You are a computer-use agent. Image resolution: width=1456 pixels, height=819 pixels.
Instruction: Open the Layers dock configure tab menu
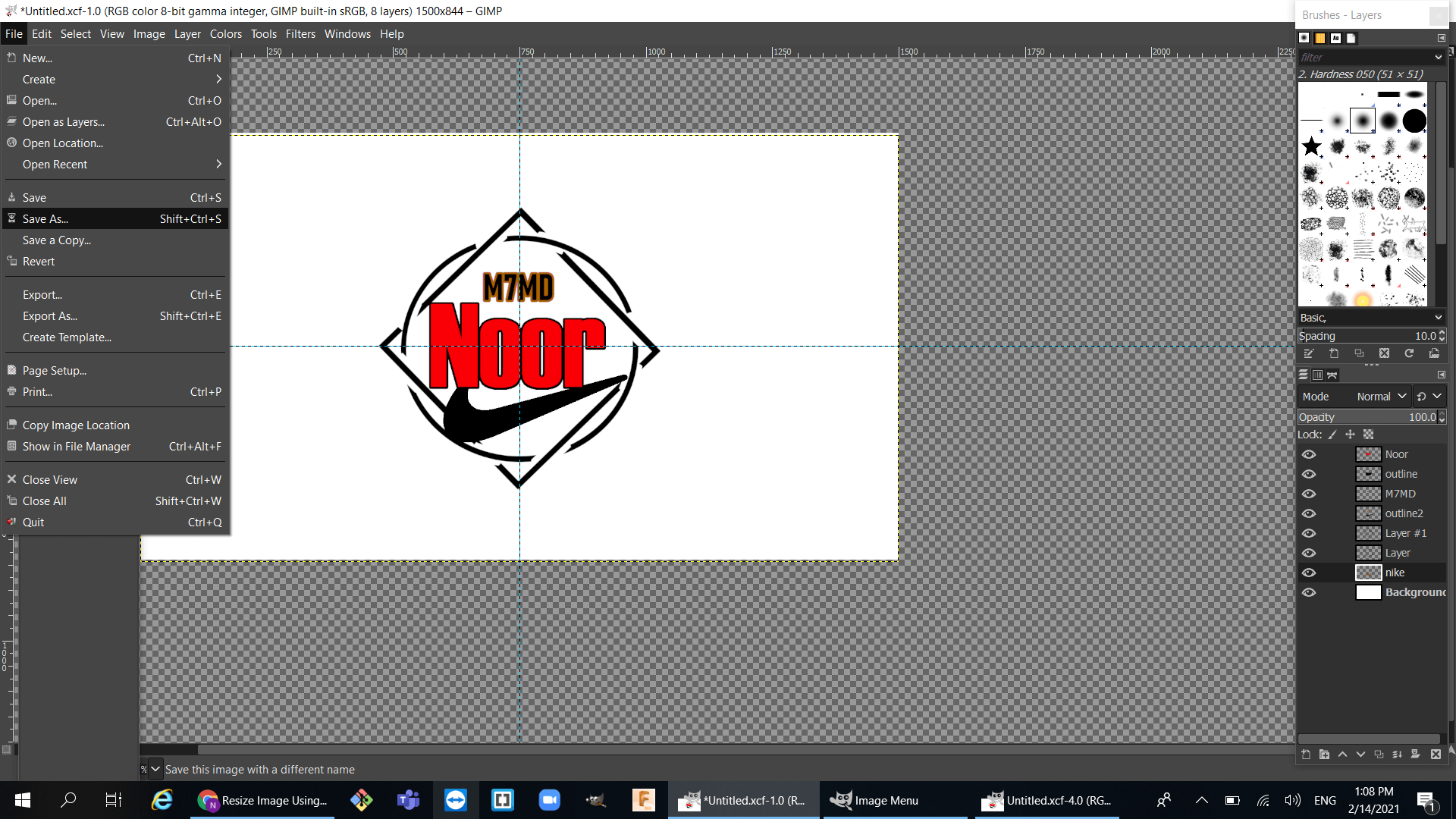[x=1442, y=375]
